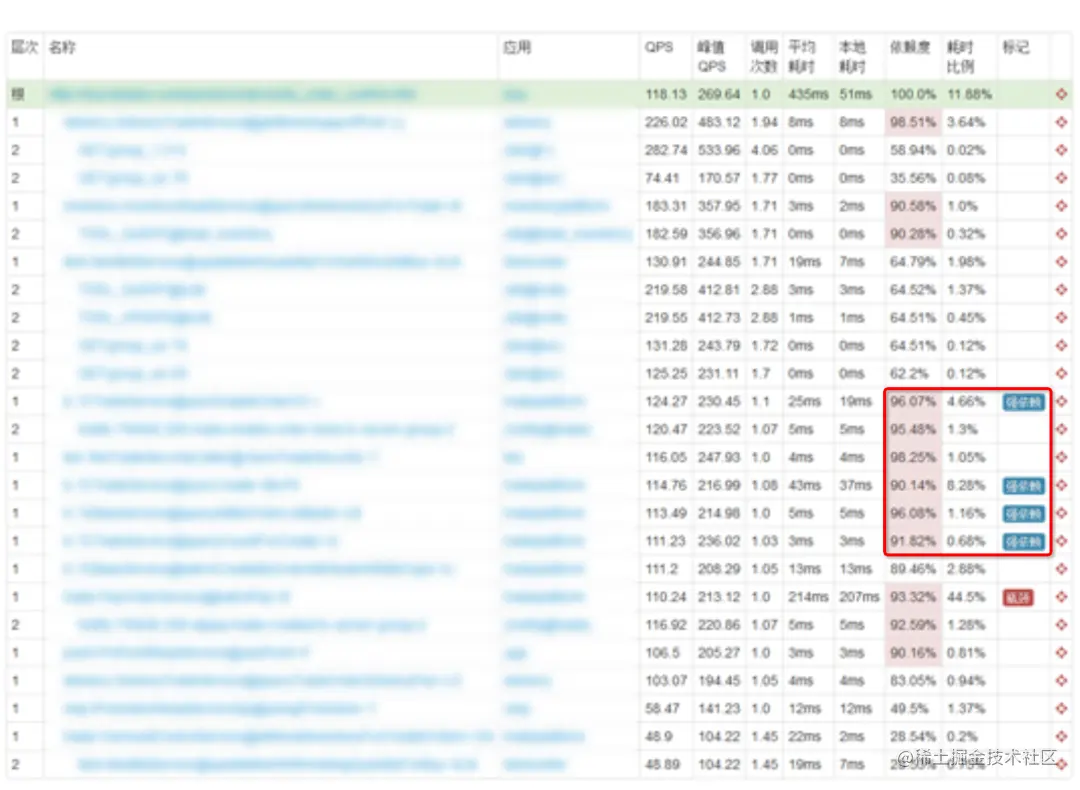
Task: Click the diamond icon in the 111.2 QPS row
Action: coord(1061,569)
